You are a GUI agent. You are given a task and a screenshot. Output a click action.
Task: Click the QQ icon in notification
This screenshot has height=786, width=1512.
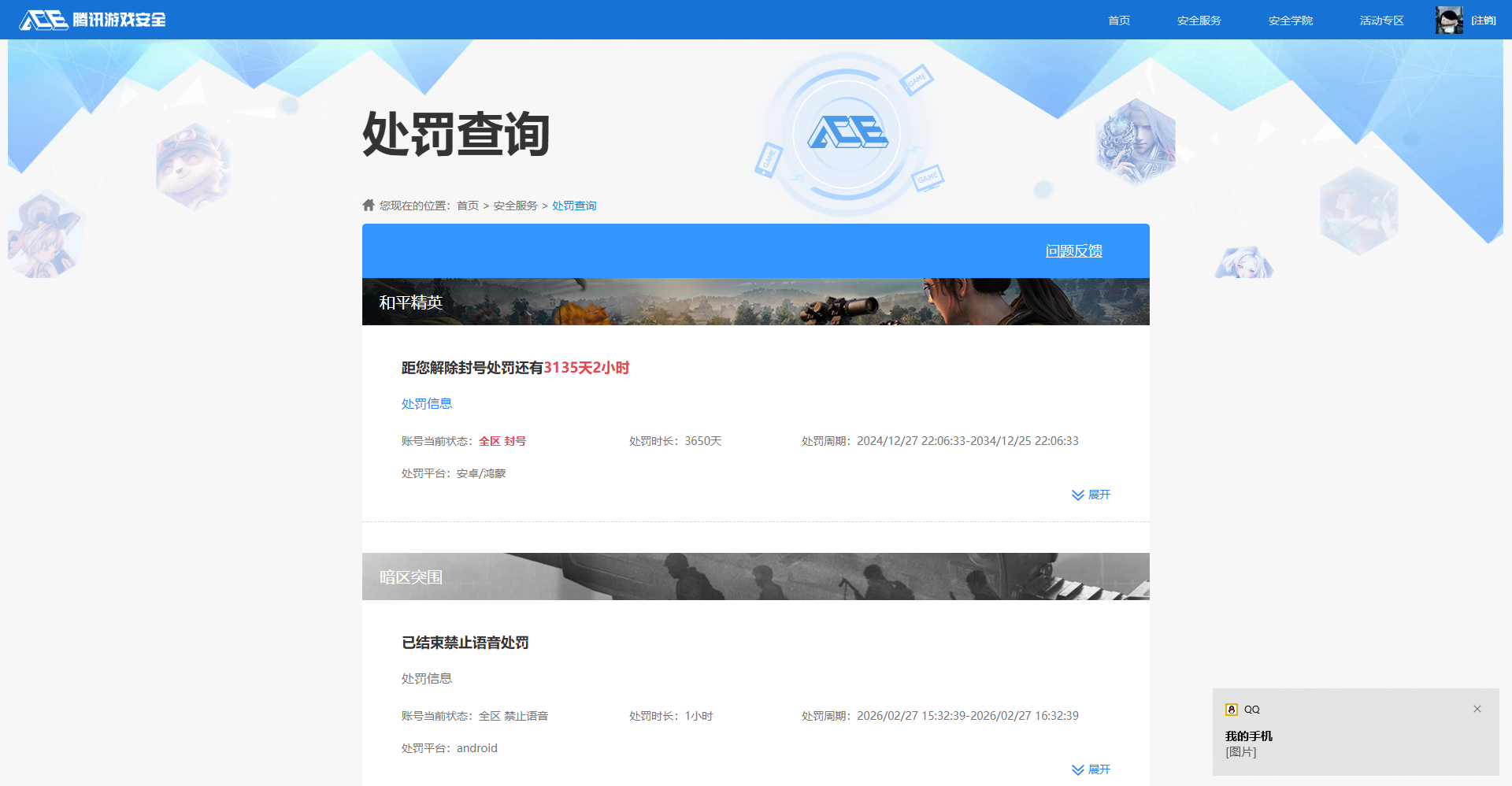1232,710
